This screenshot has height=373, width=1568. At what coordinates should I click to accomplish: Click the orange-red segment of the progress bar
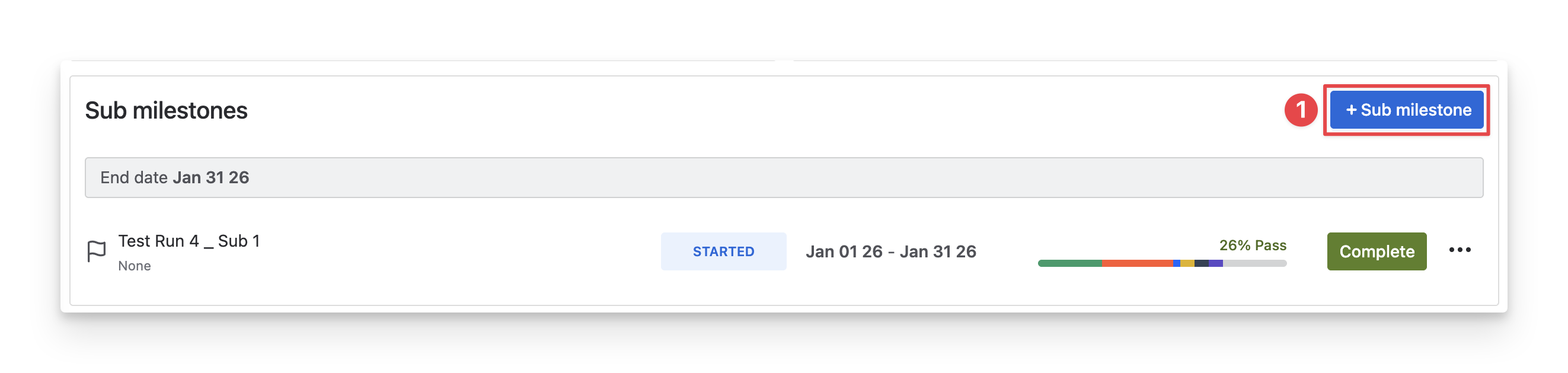tap(1137, 263)
